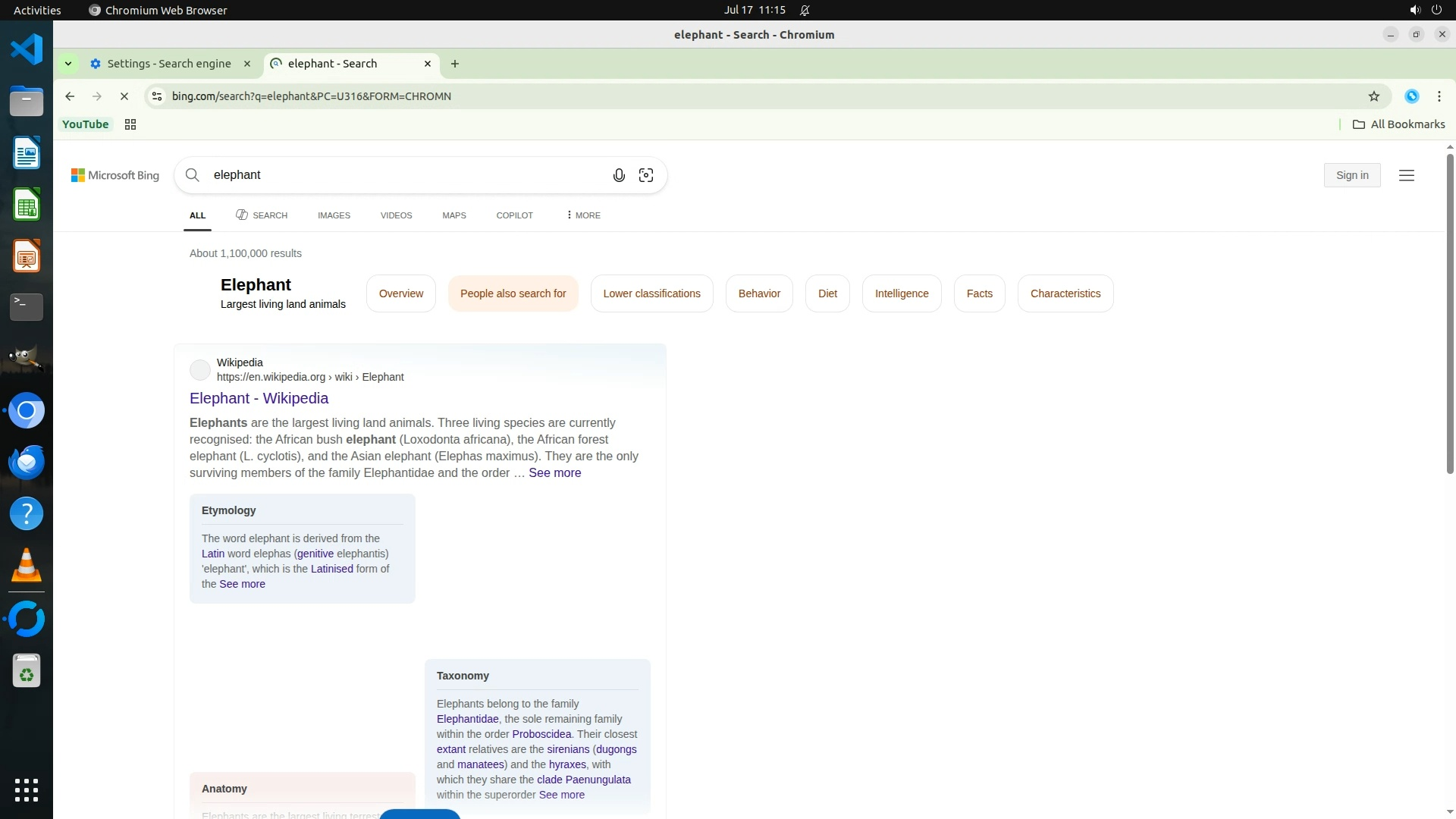Click the magnifier search icon in Bing
The height and width of the screenshot is (819, 1456).
click(x=193, y=176)
